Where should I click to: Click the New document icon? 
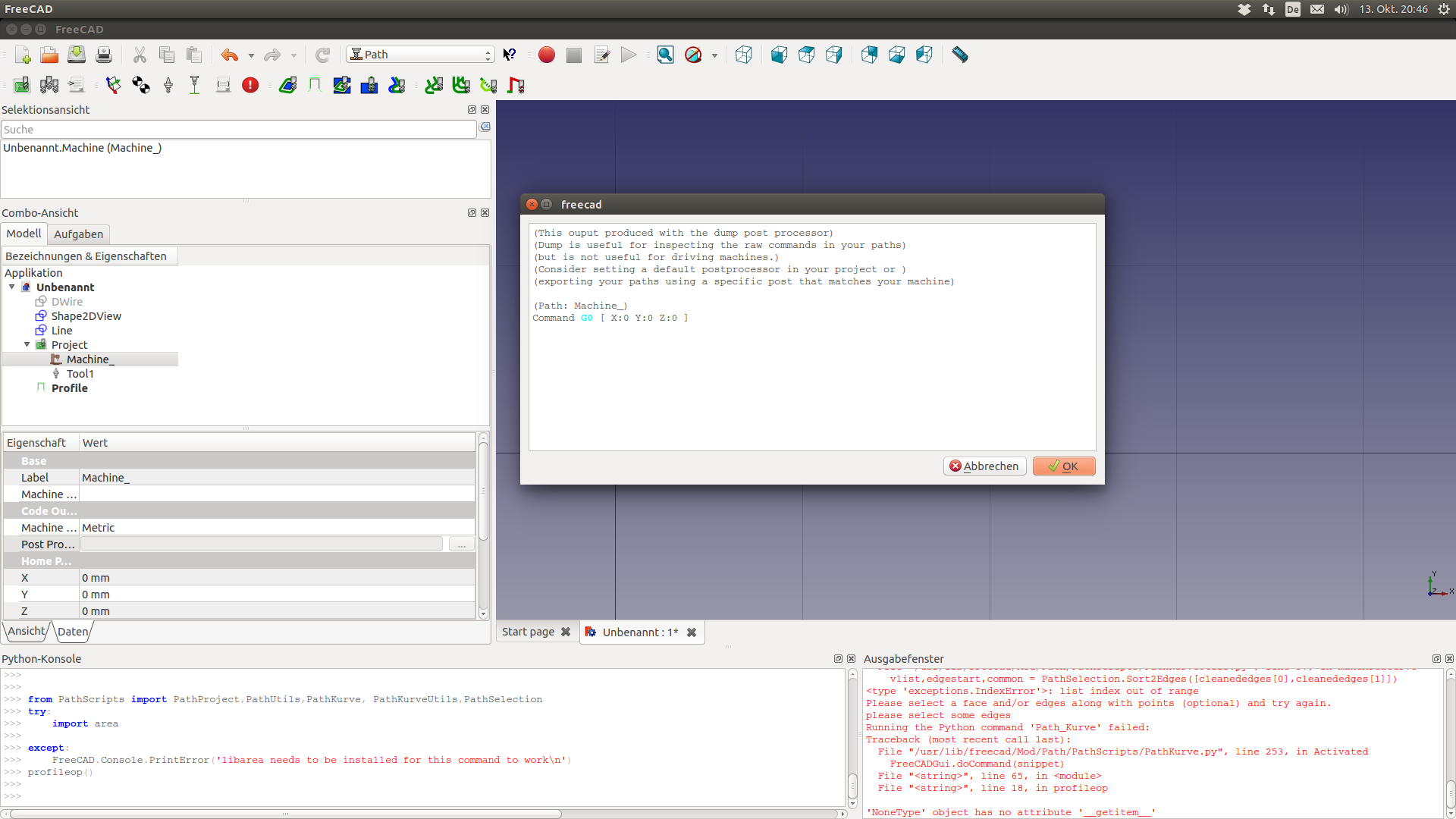click(23, 55)
